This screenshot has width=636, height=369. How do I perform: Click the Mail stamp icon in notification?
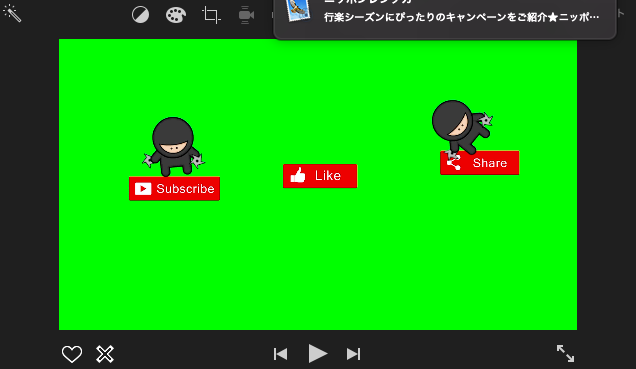pos(299,10)
